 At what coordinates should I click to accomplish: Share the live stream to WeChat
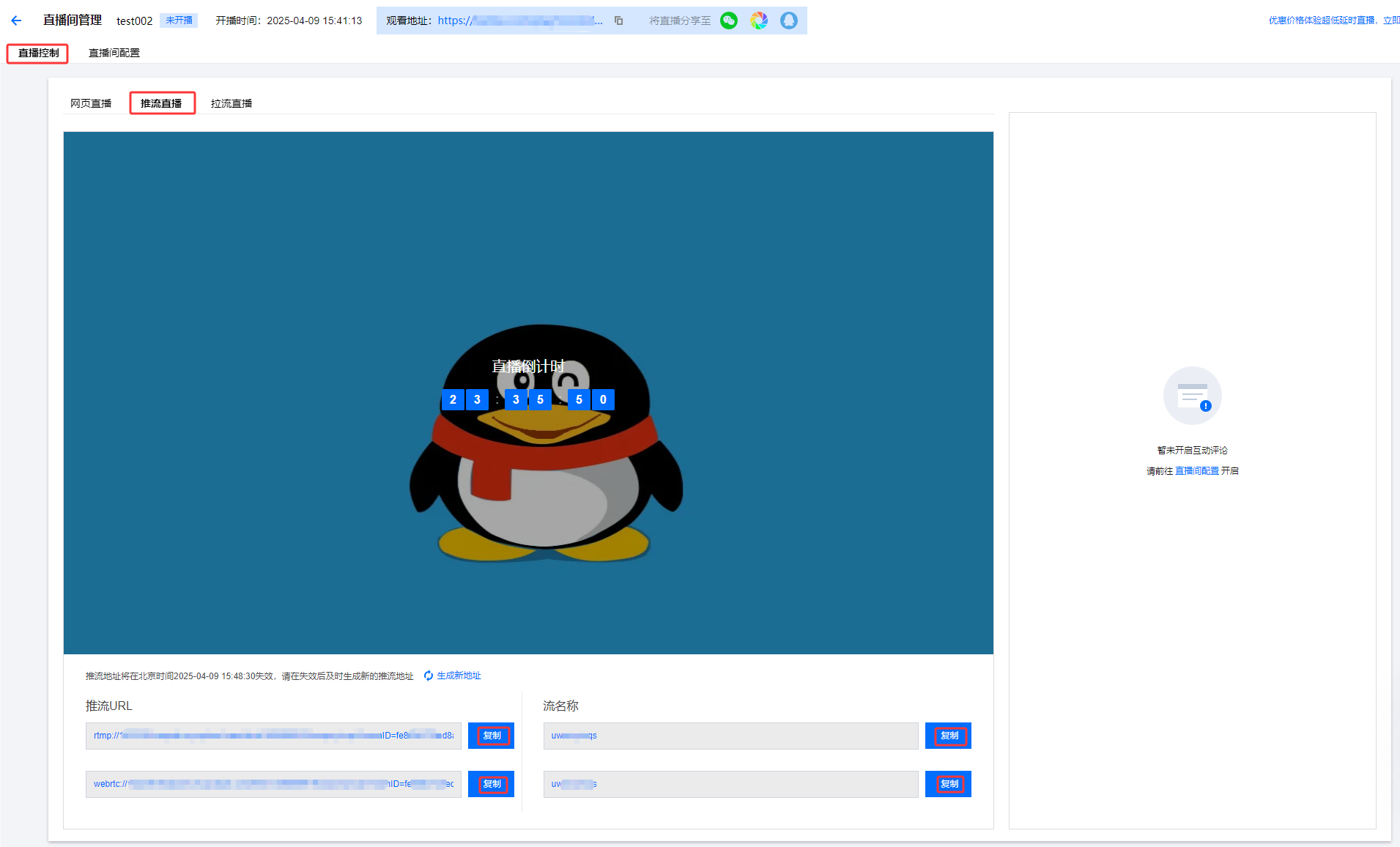[x=728, y=21]
